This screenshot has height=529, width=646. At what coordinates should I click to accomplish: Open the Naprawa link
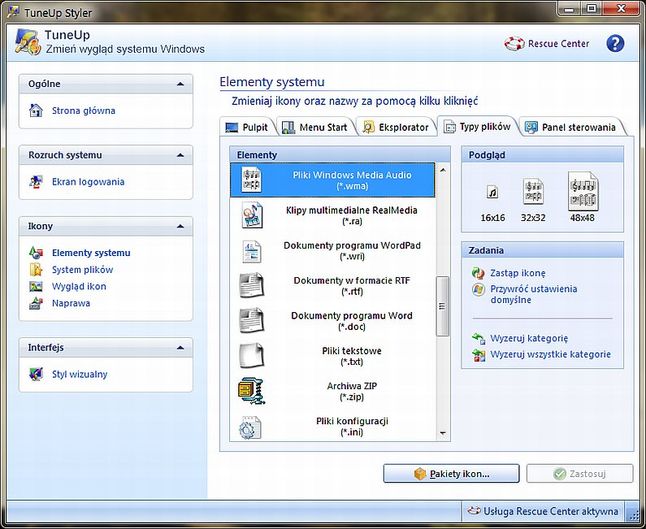pyautogui.click(x=71, y=303)
